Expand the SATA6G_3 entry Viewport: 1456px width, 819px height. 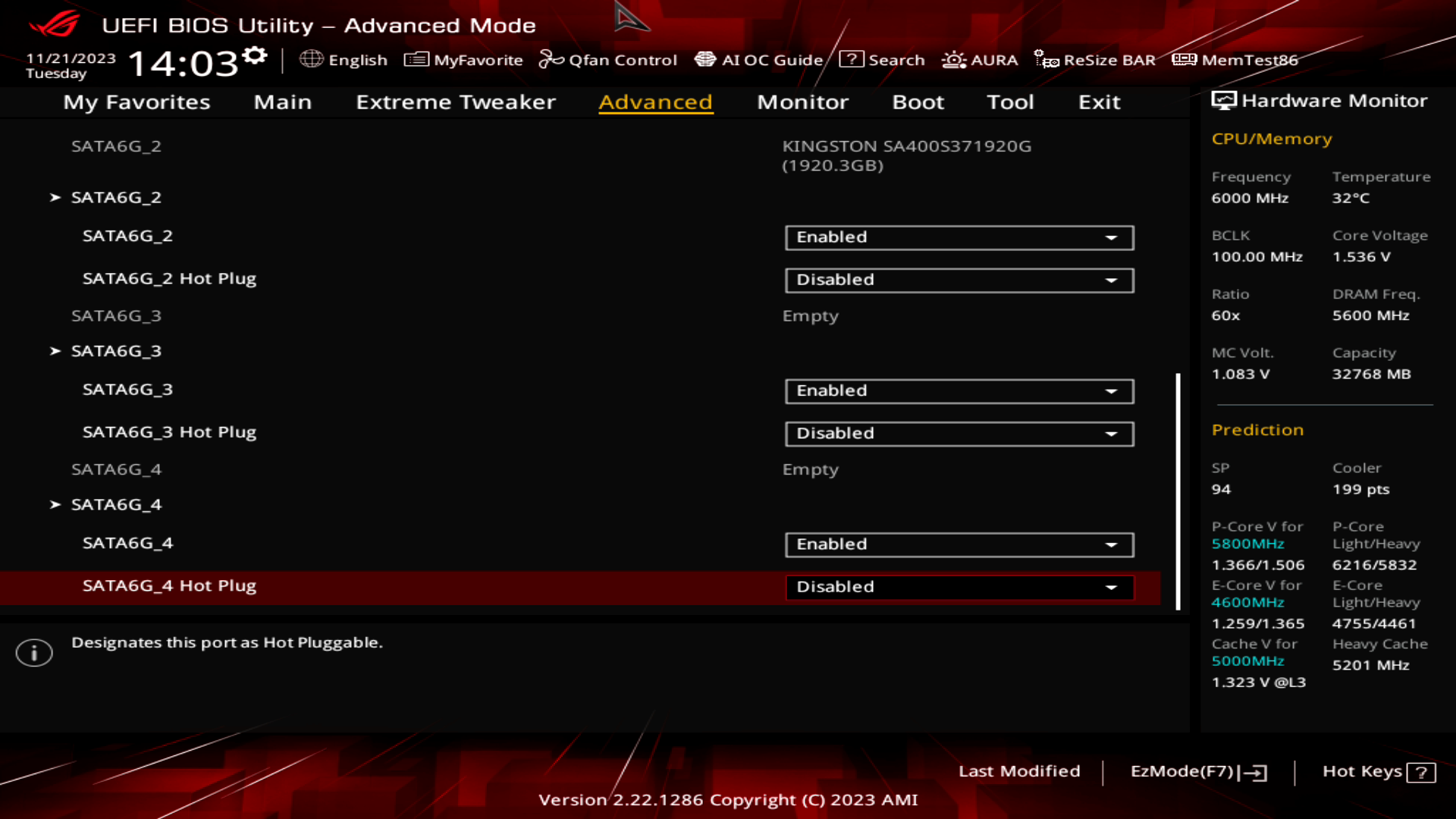tap(116, 350)
